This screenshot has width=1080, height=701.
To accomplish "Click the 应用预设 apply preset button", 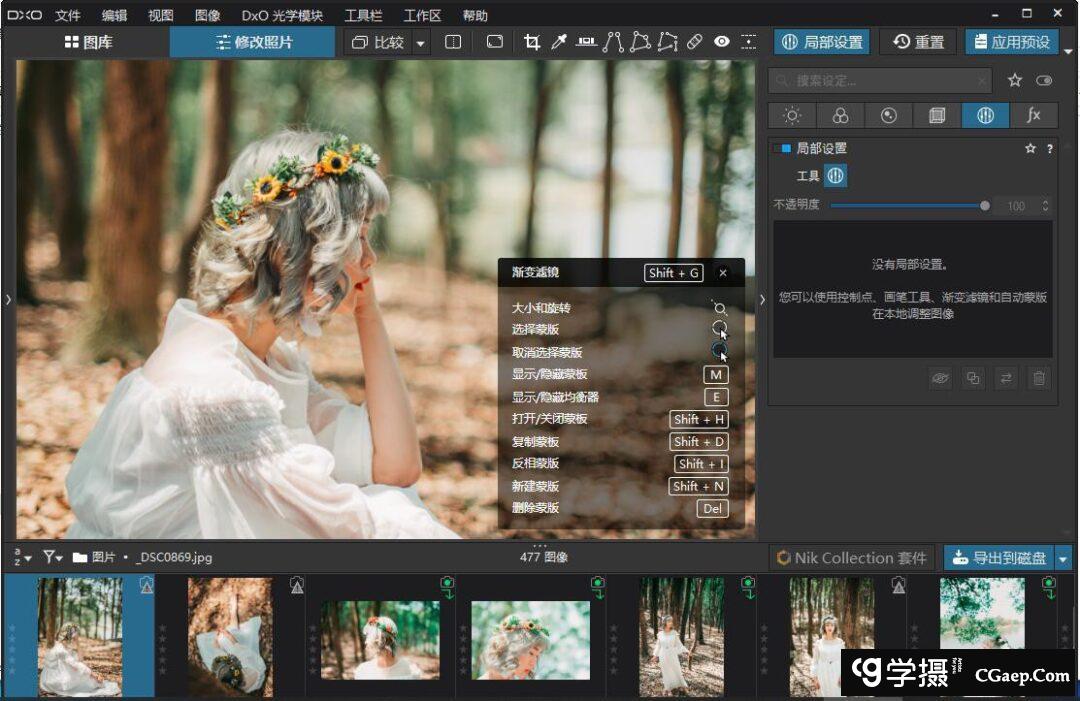I will pos(1011,42).
